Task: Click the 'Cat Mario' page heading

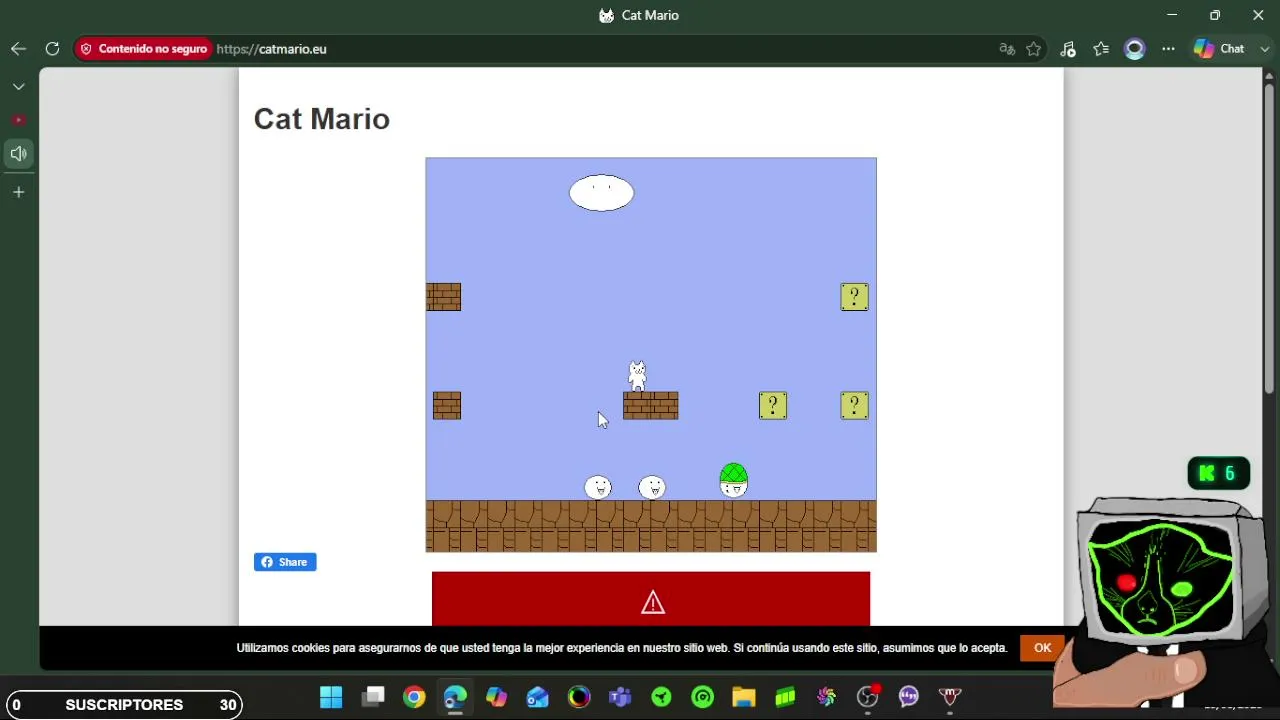Action: 321,119
